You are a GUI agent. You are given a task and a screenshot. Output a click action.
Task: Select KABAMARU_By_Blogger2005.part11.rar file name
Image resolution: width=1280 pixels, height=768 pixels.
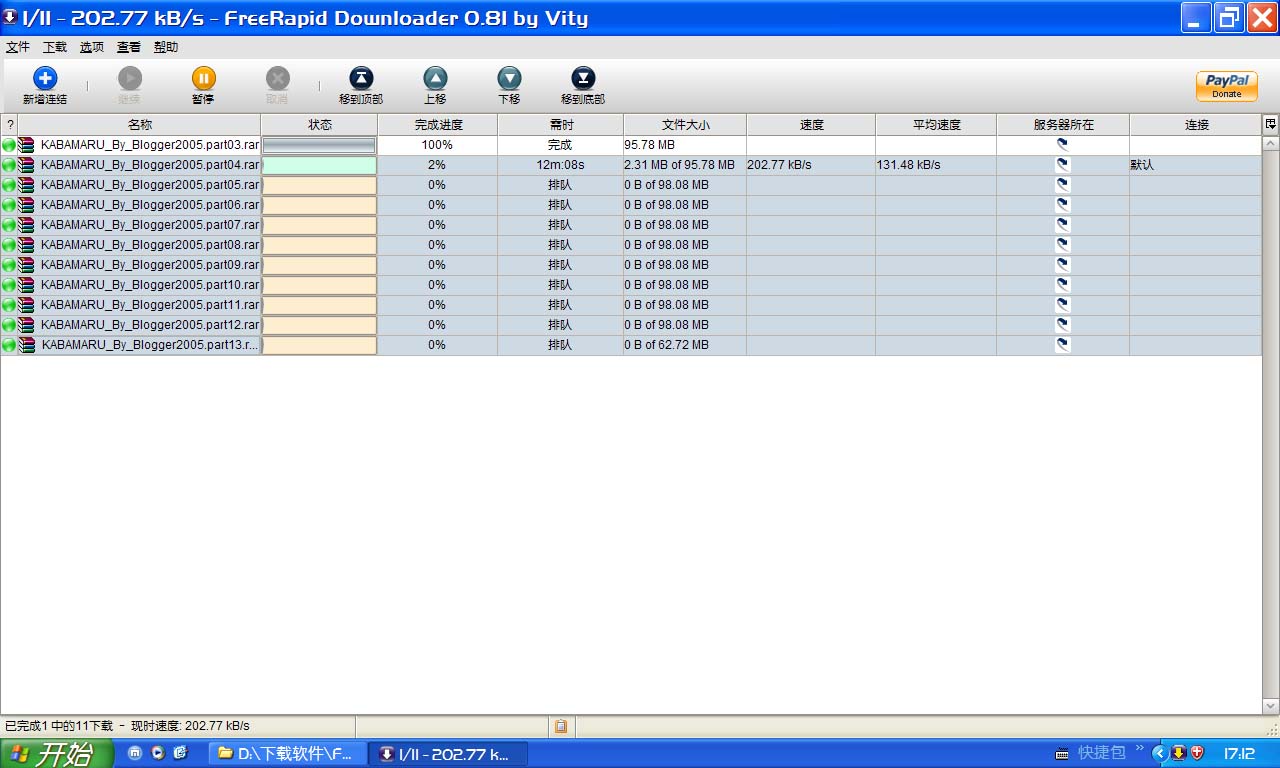coord(150,305)
